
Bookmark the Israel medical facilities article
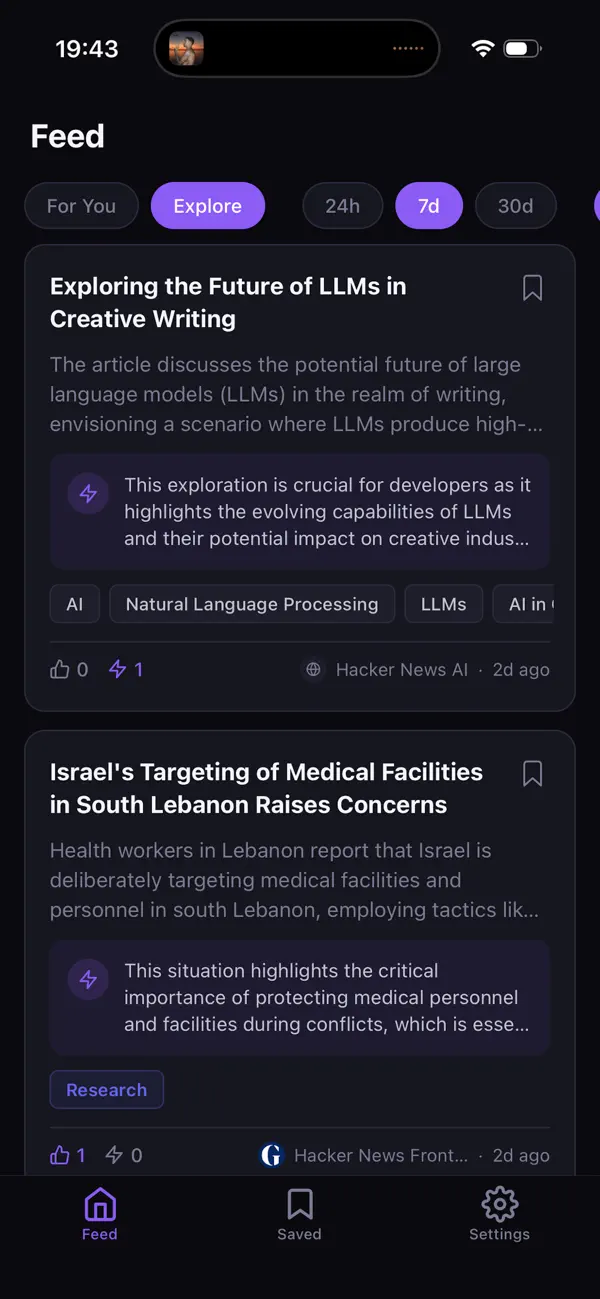(532, 774)
